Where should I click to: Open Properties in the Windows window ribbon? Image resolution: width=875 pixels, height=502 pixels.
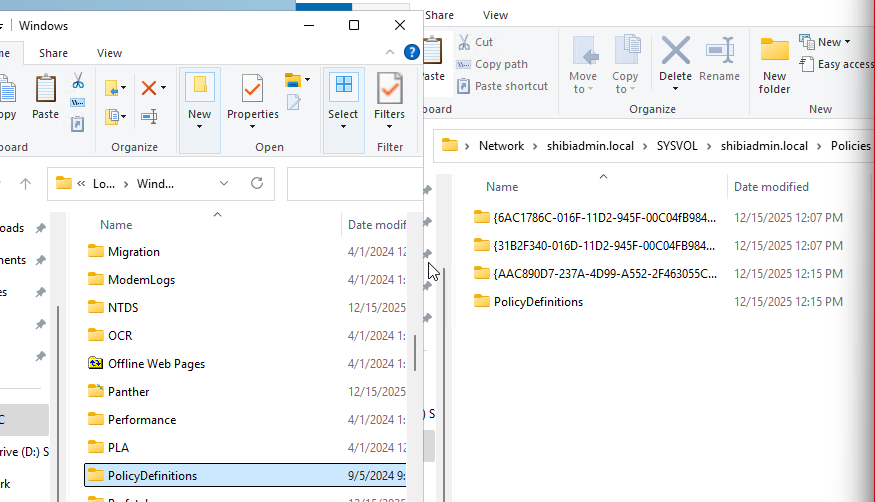tap(252, 102)
